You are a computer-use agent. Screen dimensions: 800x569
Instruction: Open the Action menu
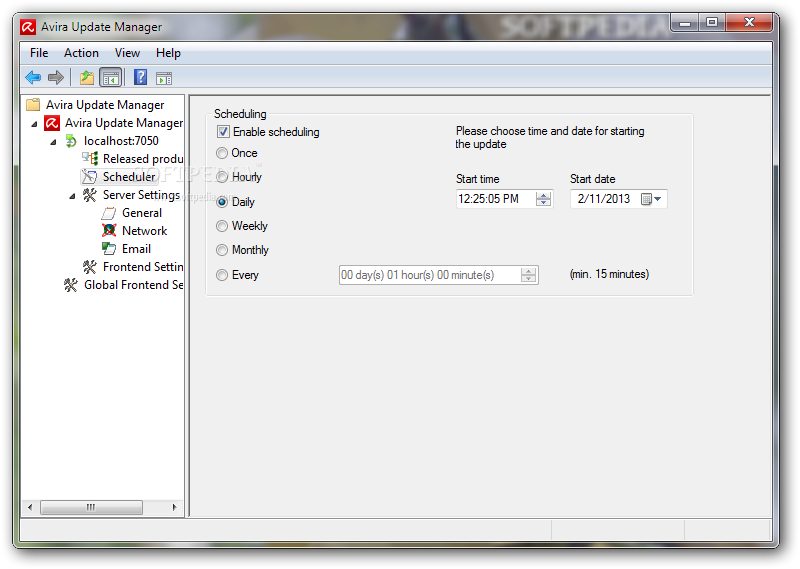(x=81, y=53)
